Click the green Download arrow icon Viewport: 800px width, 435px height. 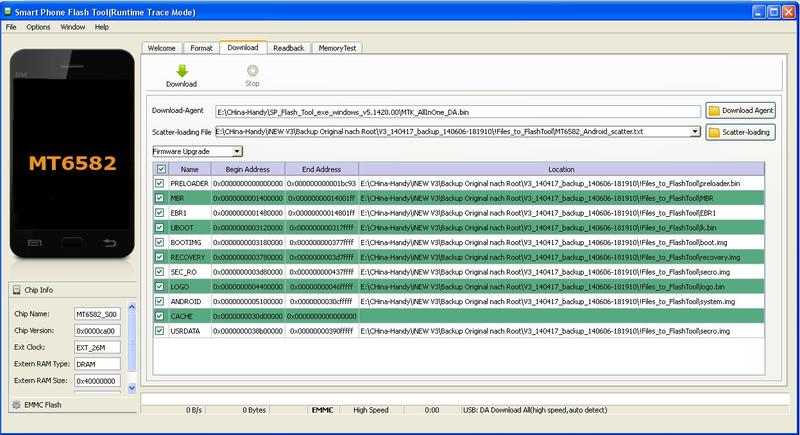(181, 70)
